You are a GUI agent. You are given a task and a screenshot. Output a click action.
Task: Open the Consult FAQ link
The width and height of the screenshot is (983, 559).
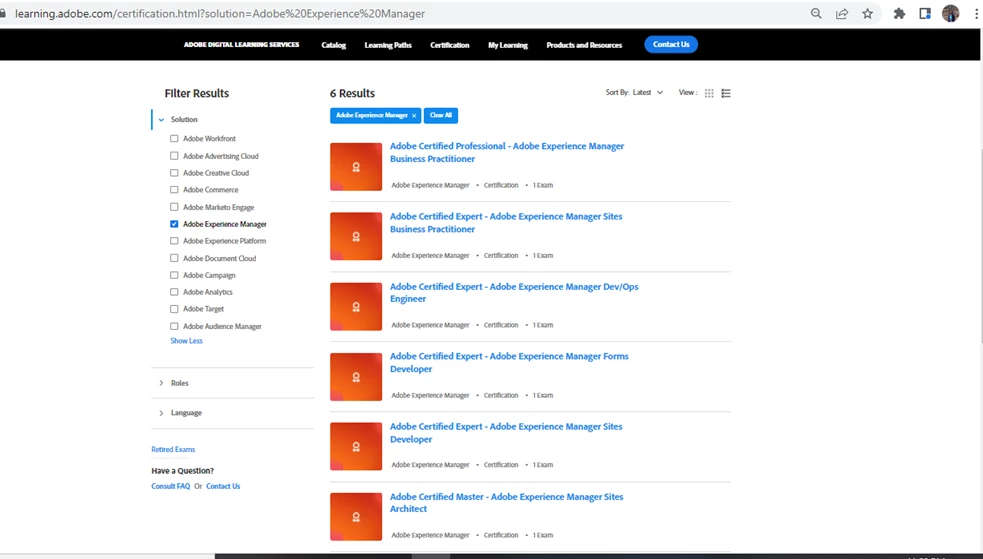pos(171,486)
